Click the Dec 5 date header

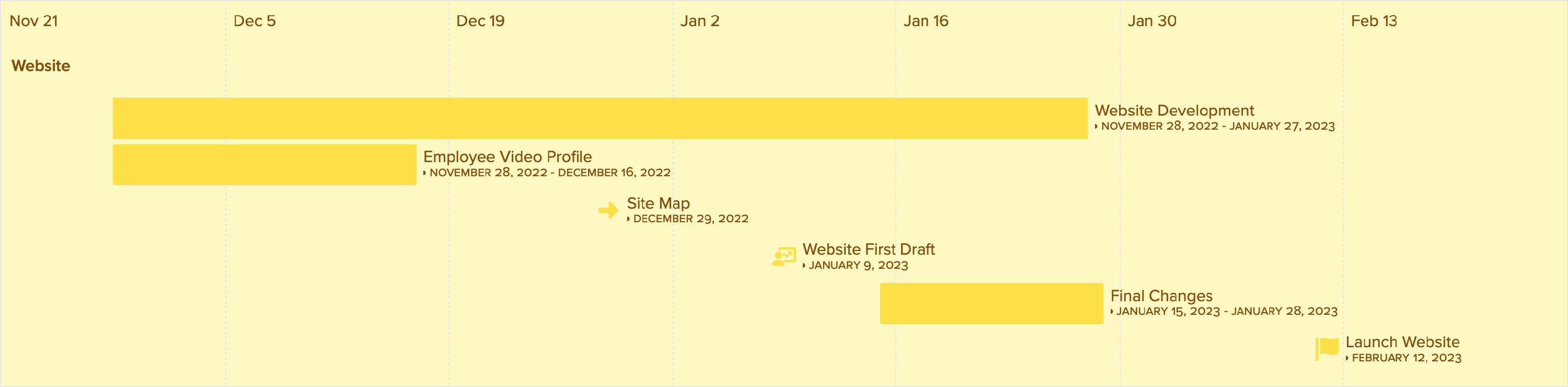click(x=255, y=21)
